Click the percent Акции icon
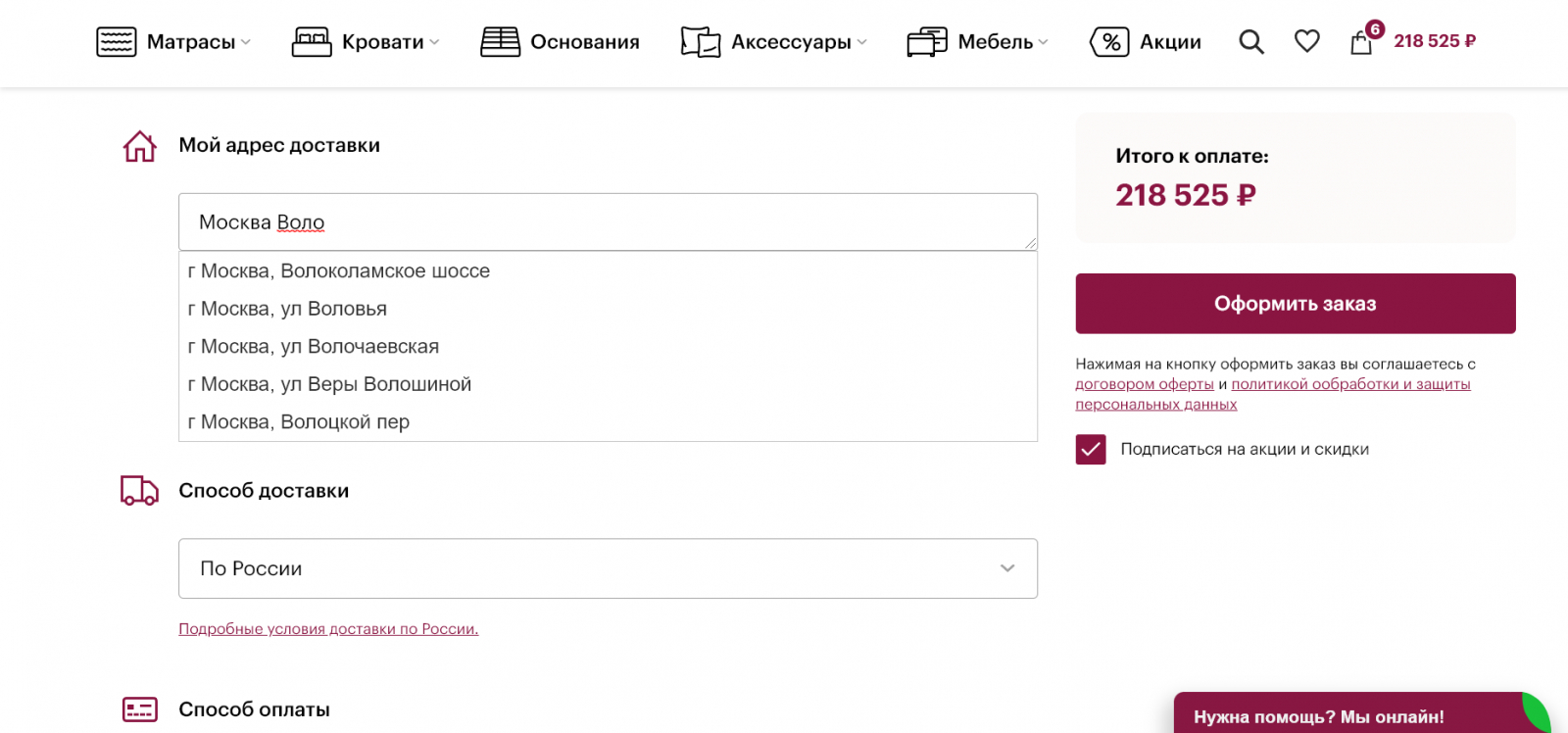This screenshot has height=733, width=1568. (x=1109, y=42)
